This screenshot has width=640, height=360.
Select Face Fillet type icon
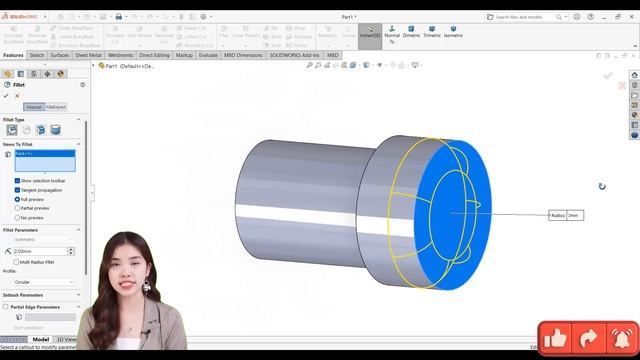(41, 130)
